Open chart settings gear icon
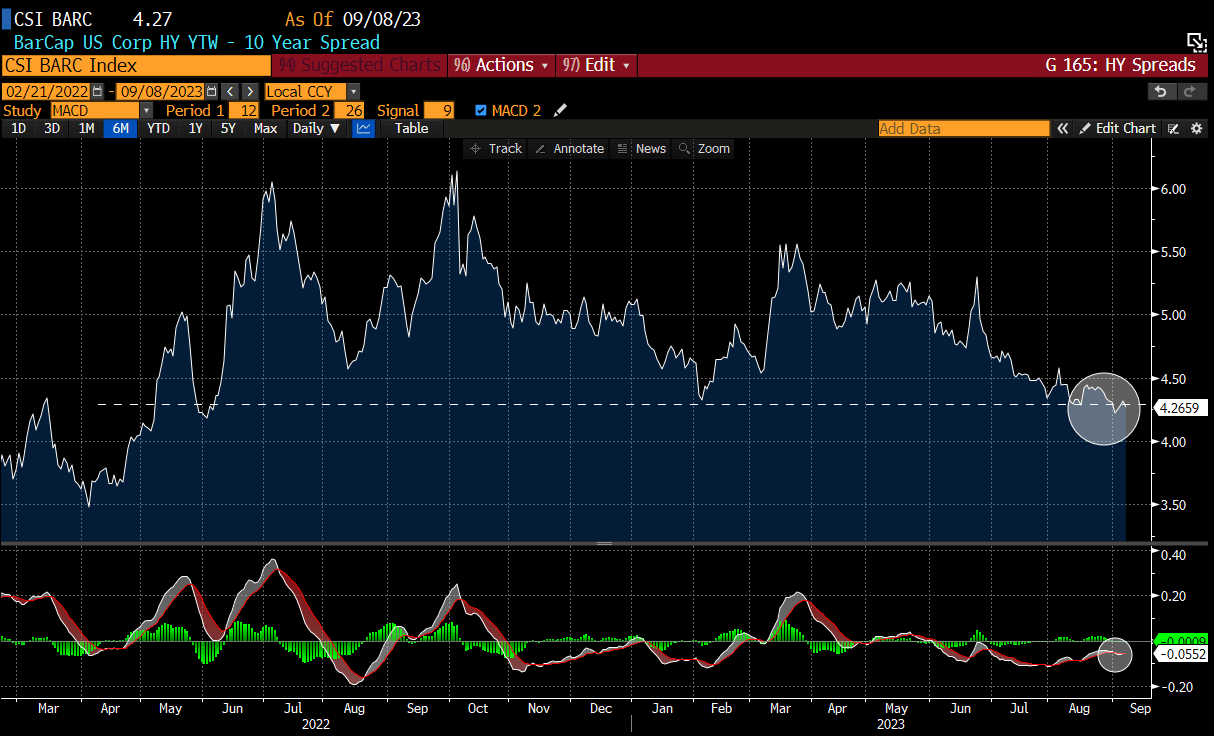This screenshot has height=736, width=1214. tap(1196, 129)
